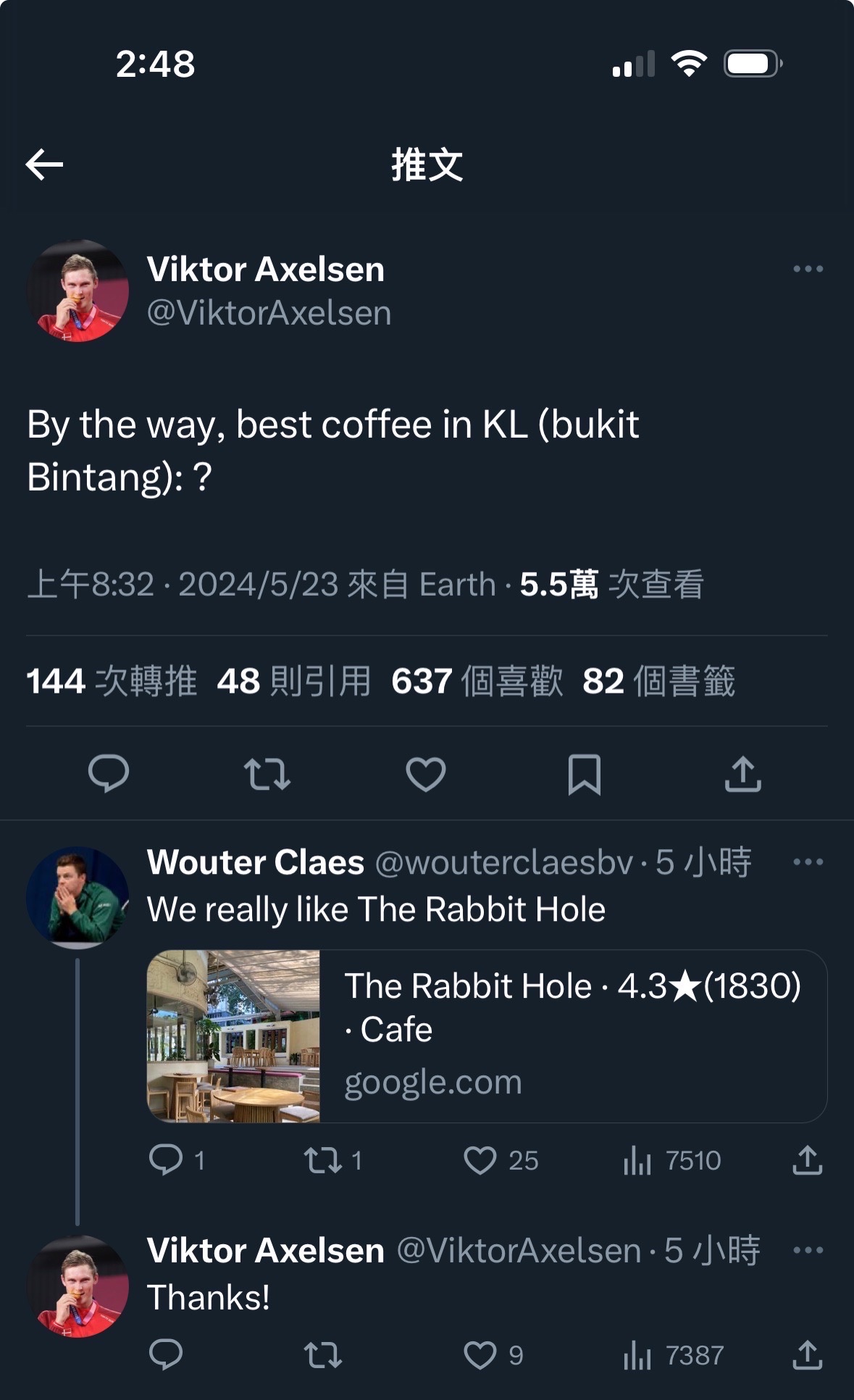The width and height of the screenshot is (854, 1400).
Task: Open Wouter Claes's profile picture
Action: click(x=78, y=898)
